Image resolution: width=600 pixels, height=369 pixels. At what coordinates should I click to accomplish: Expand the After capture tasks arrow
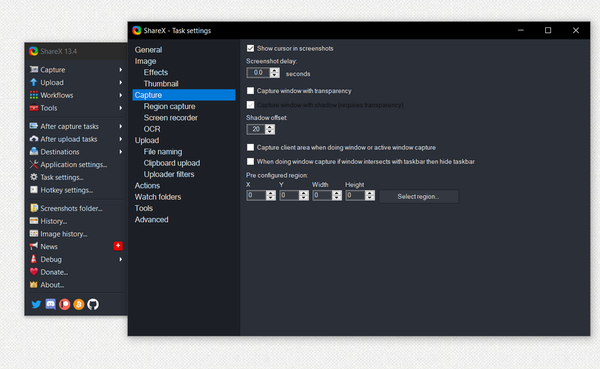(x=121, y=126)
